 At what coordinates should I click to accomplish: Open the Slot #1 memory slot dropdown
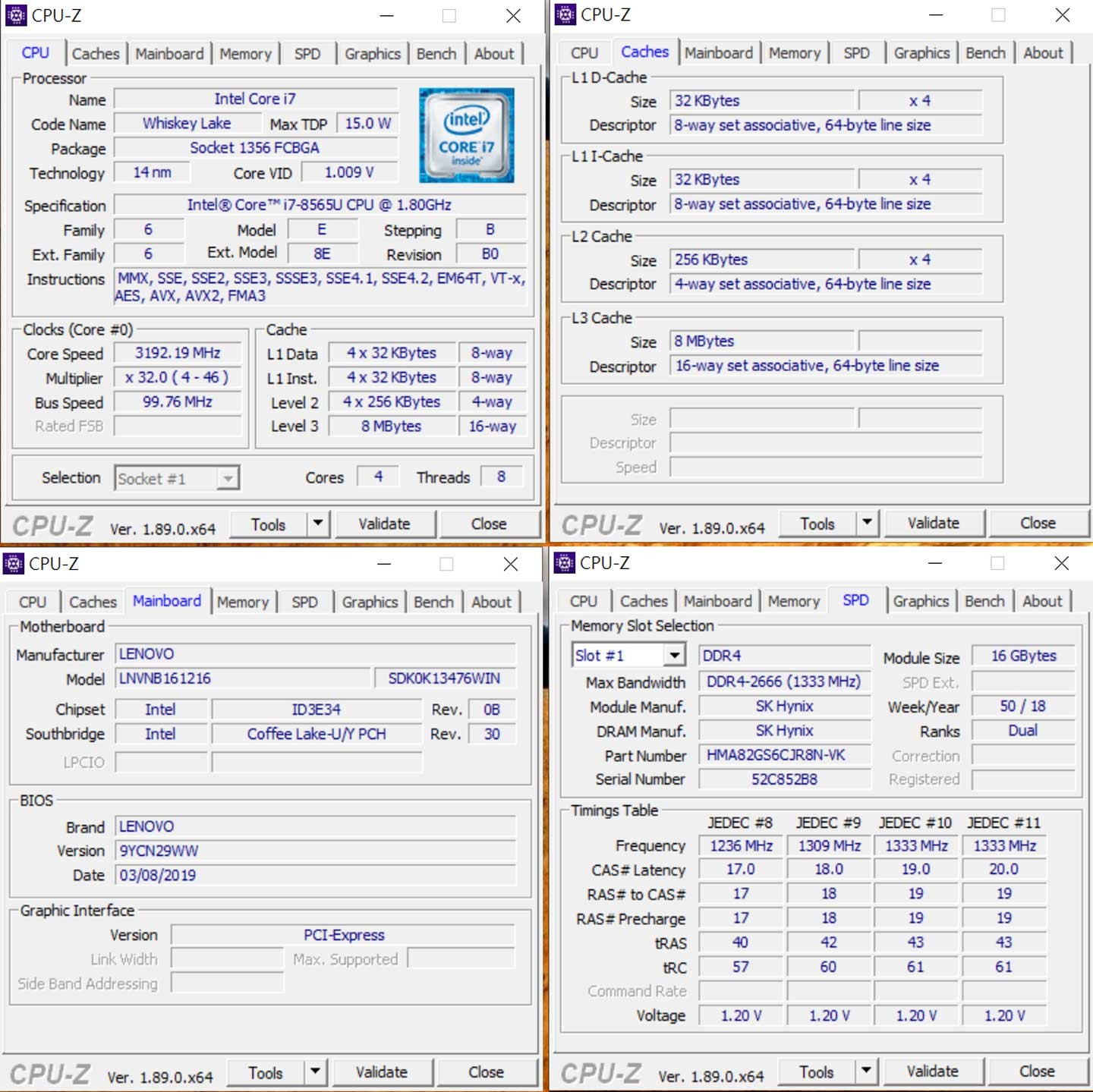674,655
